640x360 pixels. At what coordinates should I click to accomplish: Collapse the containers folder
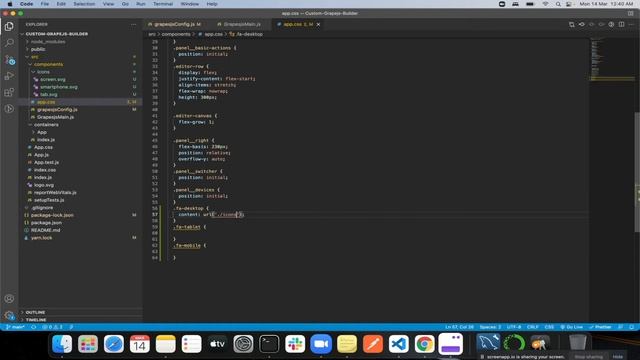(x=46, y=124)
